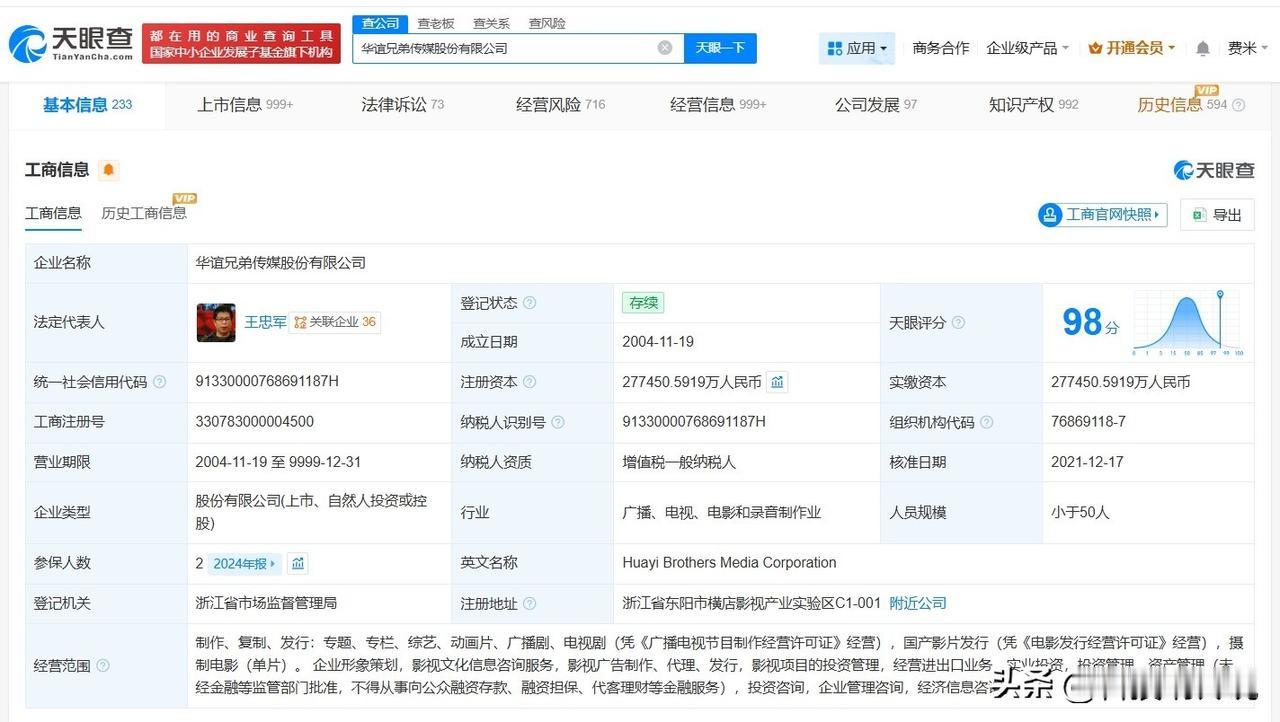The height and width of the screenshot is (722, 1280).
Task: Expand the 应用 dropdown menu
Action: pos(858,48)
